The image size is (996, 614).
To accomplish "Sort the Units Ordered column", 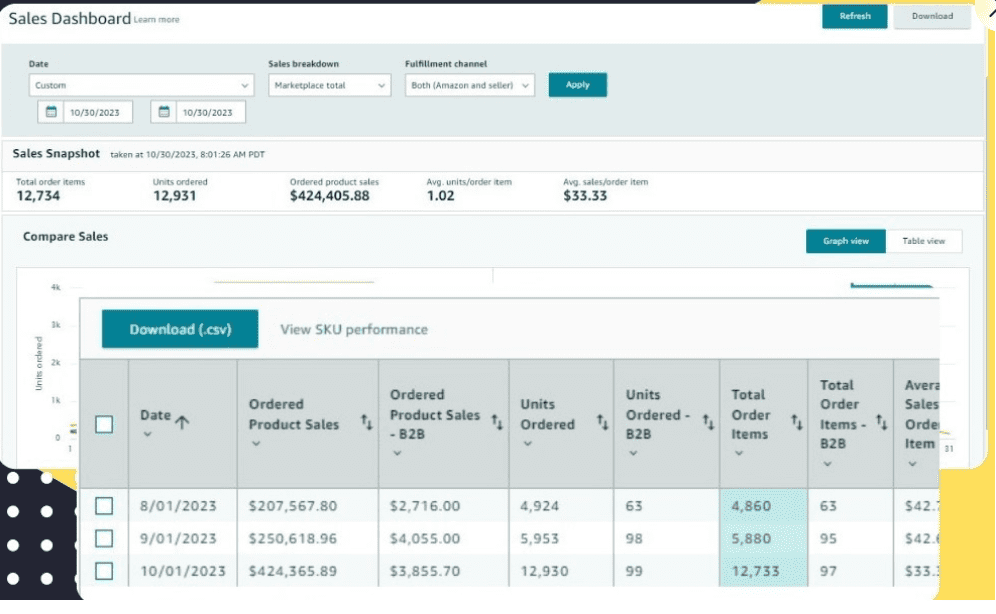I will tap(602, 423).
